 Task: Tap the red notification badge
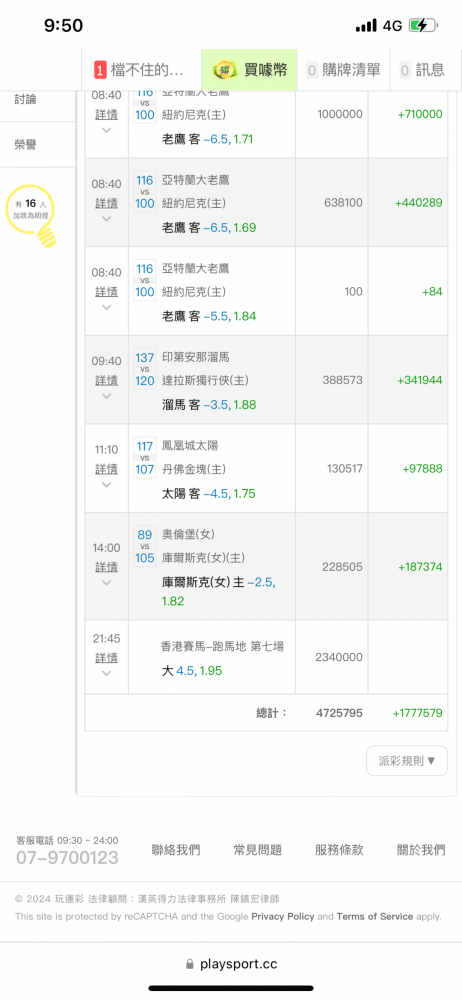coord(100,70)
